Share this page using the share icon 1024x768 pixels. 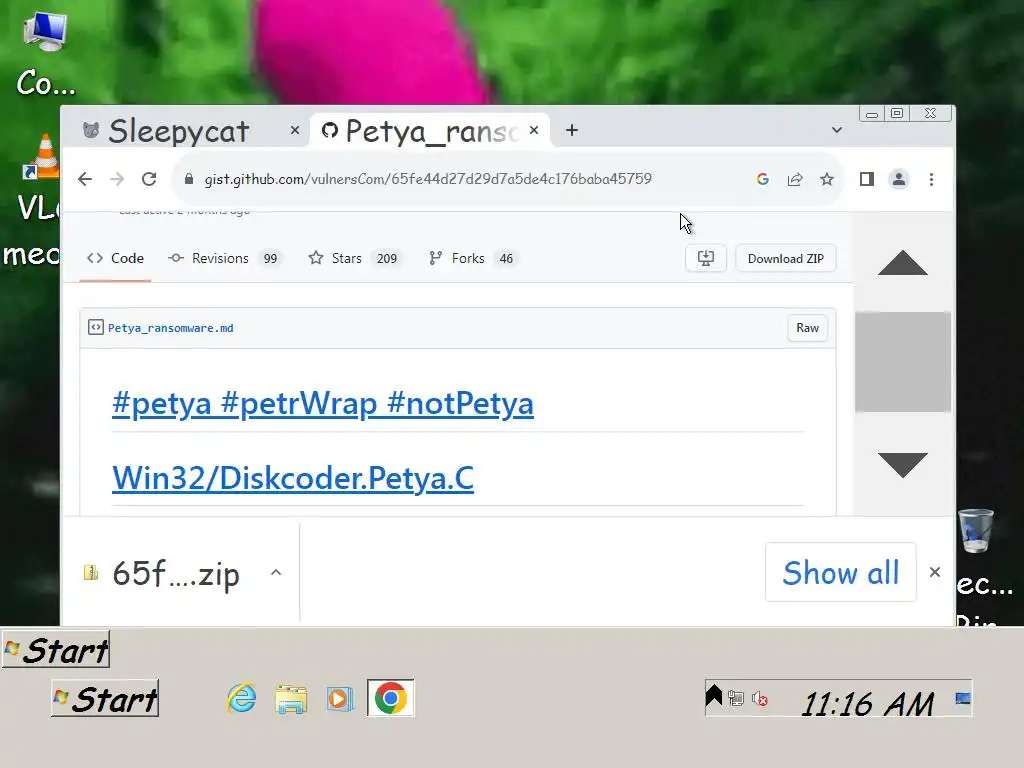pyautogui.click(x=795, y=179)
